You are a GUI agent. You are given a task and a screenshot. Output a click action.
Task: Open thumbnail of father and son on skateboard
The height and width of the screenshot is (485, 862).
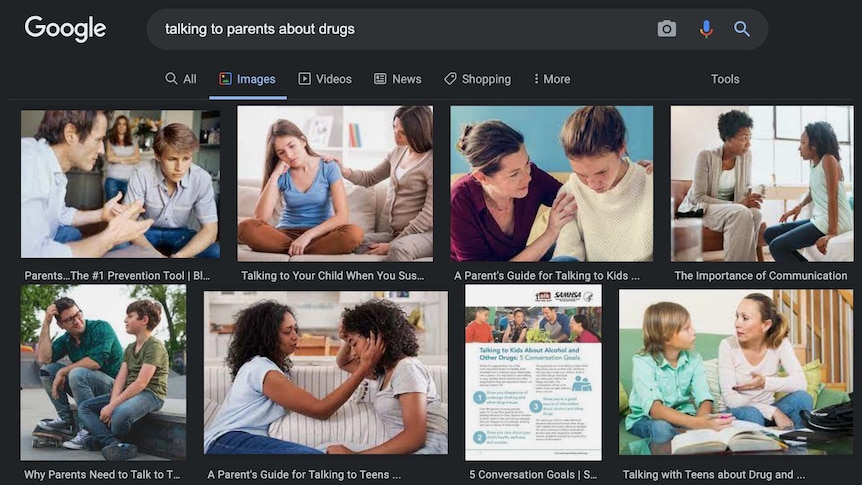(103, 372)
